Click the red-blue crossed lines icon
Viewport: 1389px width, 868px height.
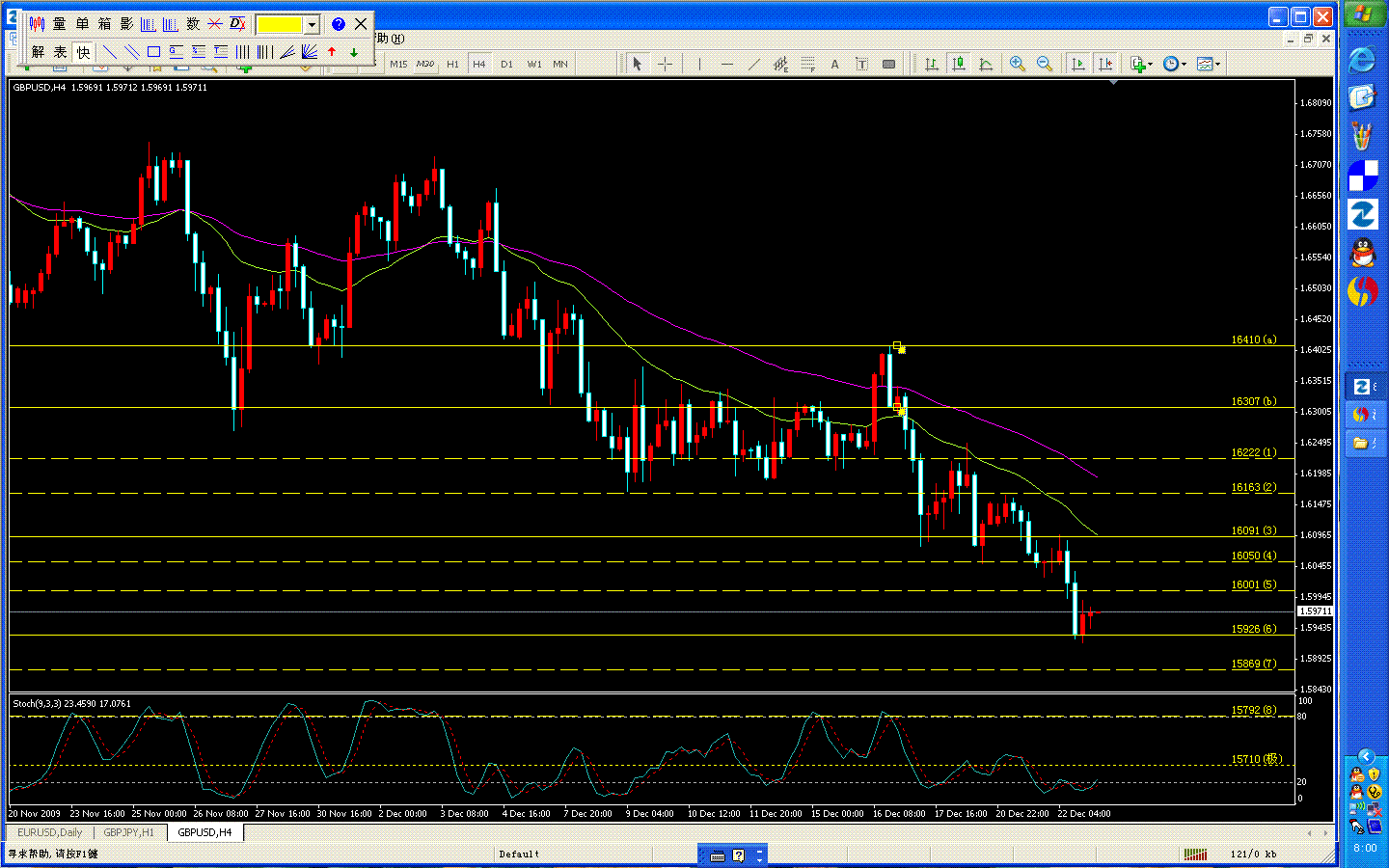click(x=215, y=24)
